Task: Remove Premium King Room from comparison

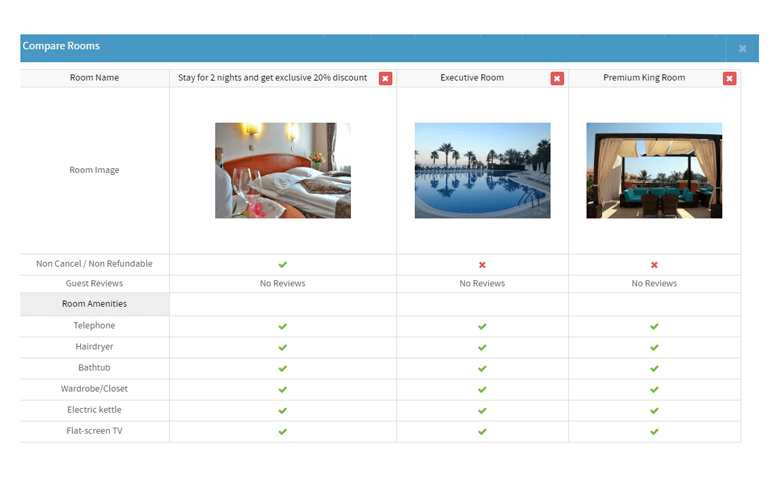Action: pyautogui.click(x=729, y=79)
